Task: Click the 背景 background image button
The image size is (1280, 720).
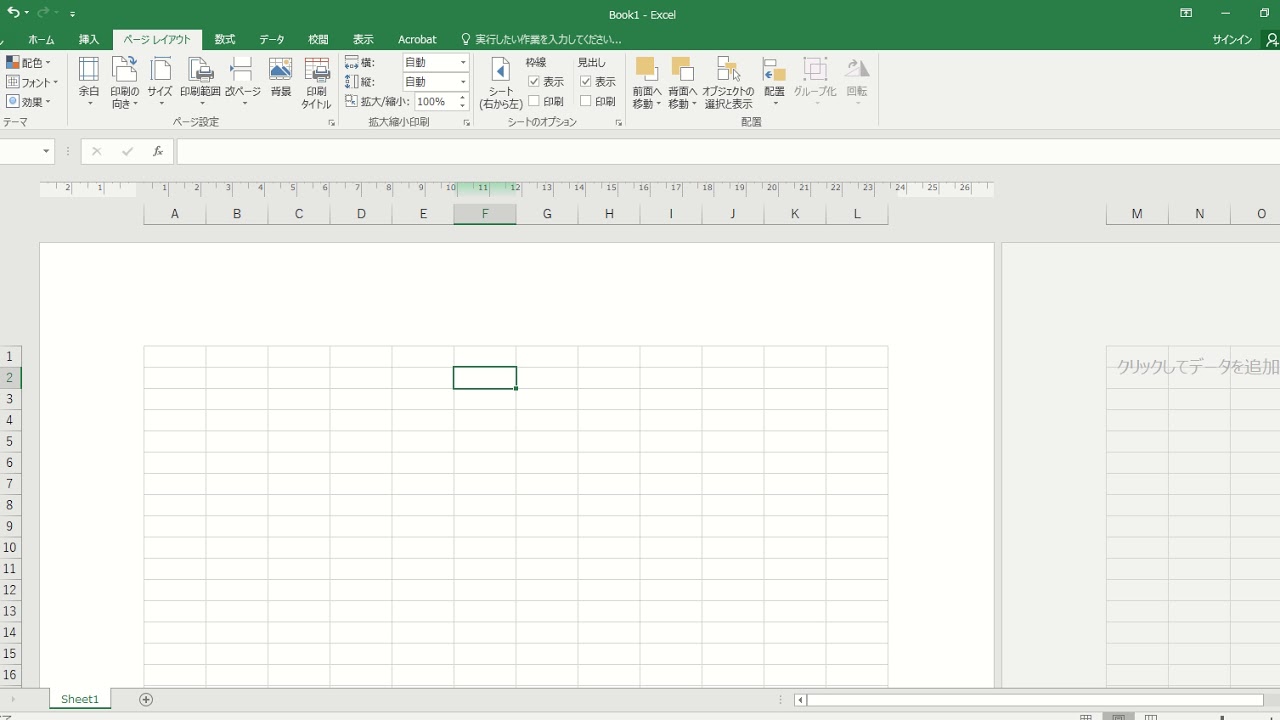Action: point(281,78)
